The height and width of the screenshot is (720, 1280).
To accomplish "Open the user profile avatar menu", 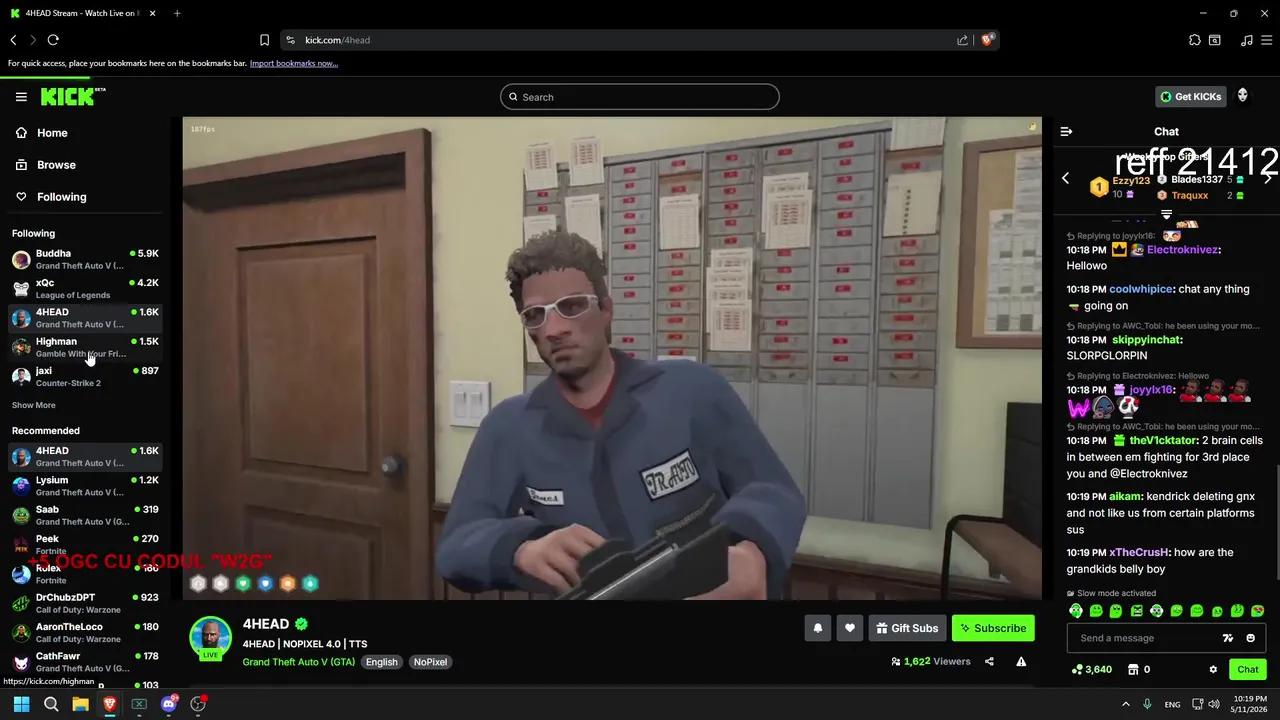I will click(x=1243, y=96).
